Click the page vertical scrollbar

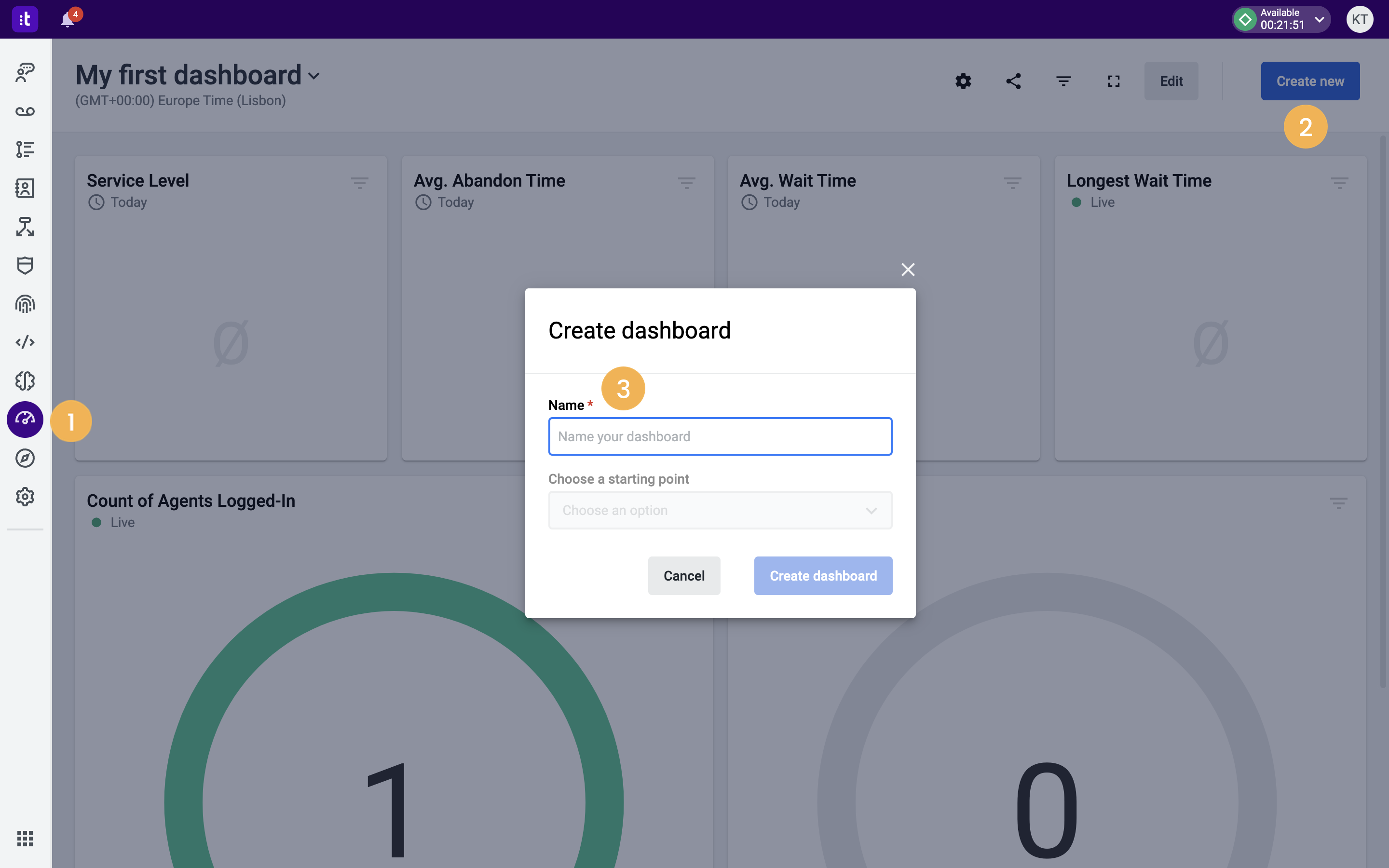1383,412
